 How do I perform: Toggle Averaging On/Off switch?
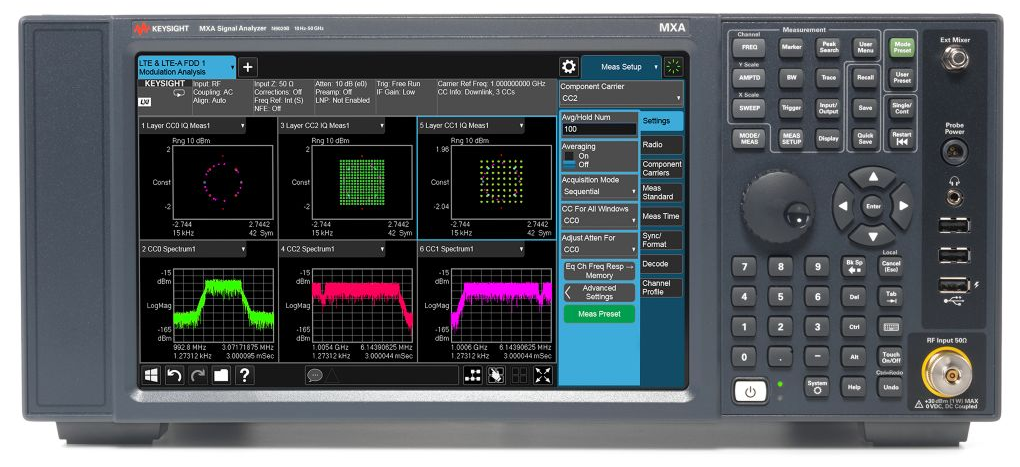[x=569, y=160]
